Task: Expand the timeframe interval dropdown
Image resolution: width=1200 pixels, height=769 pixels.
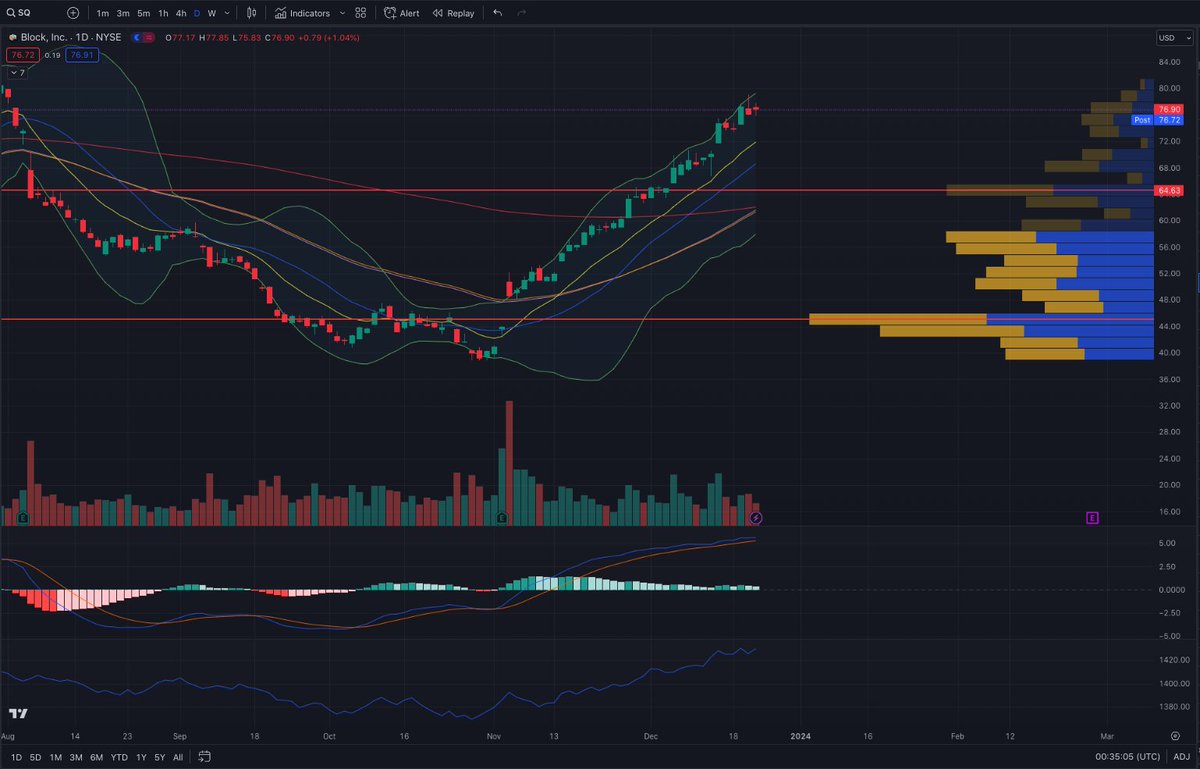Action: pyautogui.click(x=228, y=14)
